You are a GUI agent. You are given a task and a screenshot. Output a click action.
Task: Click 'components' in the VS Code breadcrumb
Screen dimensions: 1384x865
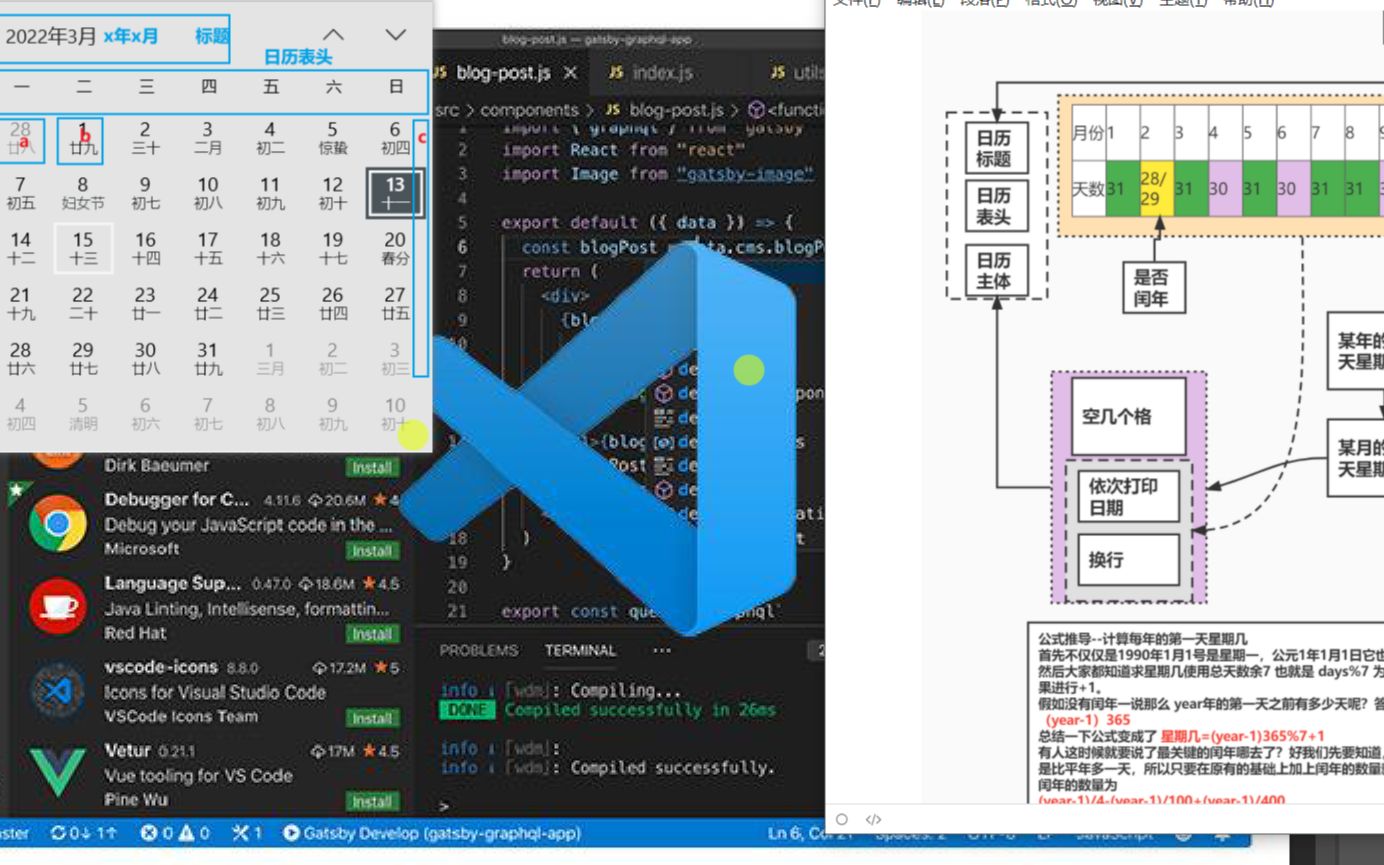[x=530, y=110]
